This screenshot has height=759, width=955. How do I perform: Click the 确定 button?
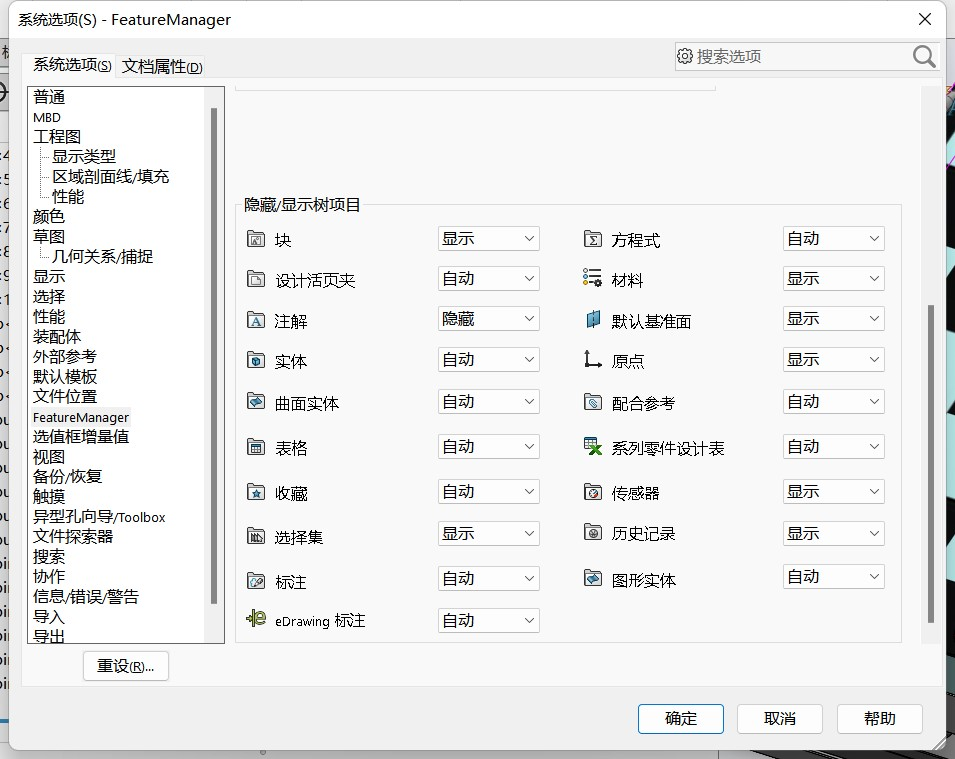[x=680, y=718]
